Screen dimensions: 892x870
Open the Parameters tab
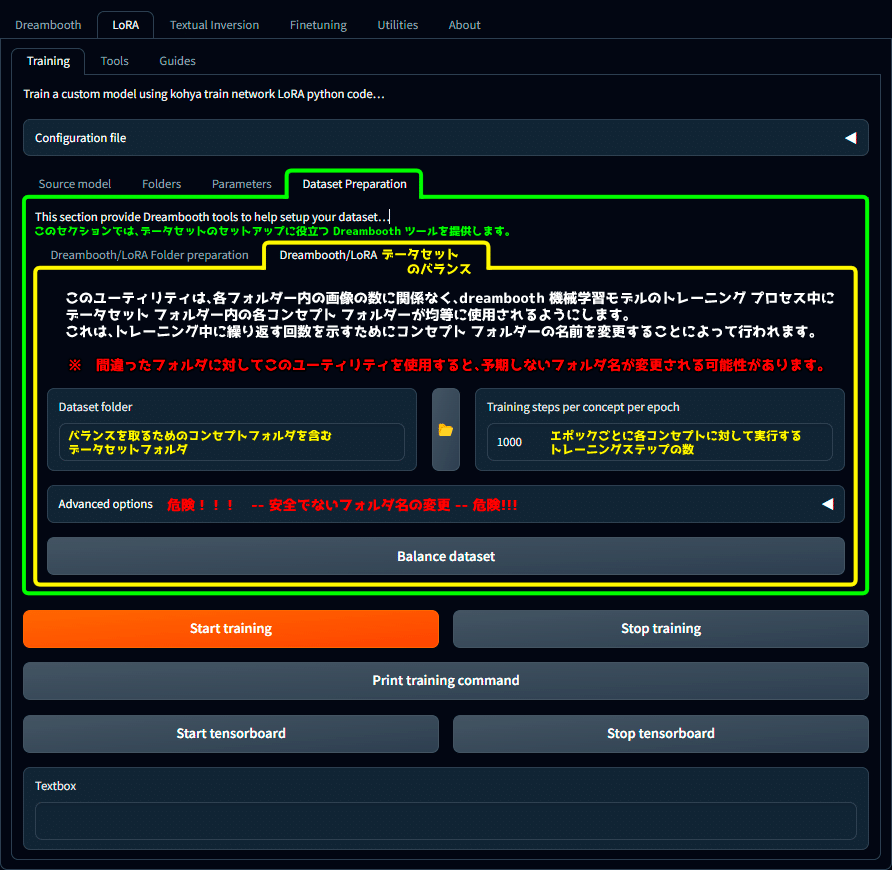coord(241,184)
